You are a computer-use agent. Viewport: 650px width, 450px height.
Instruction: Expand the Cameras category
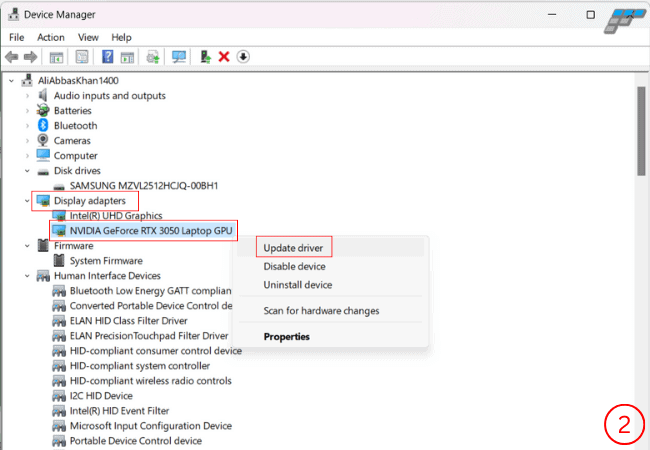coord(27,140)
